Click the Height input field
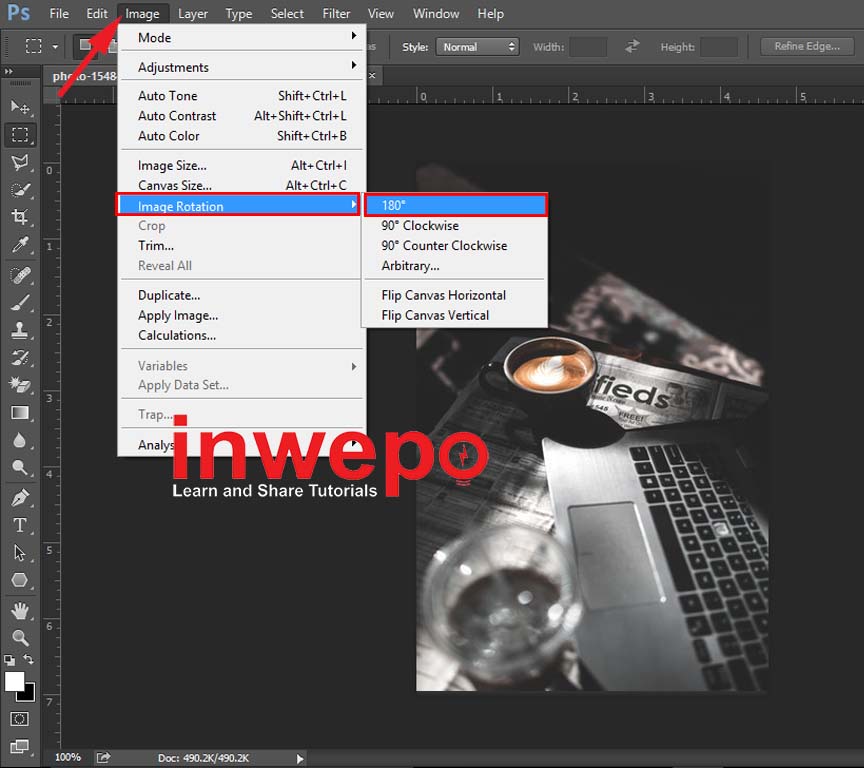Screen dimensions: 864x768 click(719, 47)
